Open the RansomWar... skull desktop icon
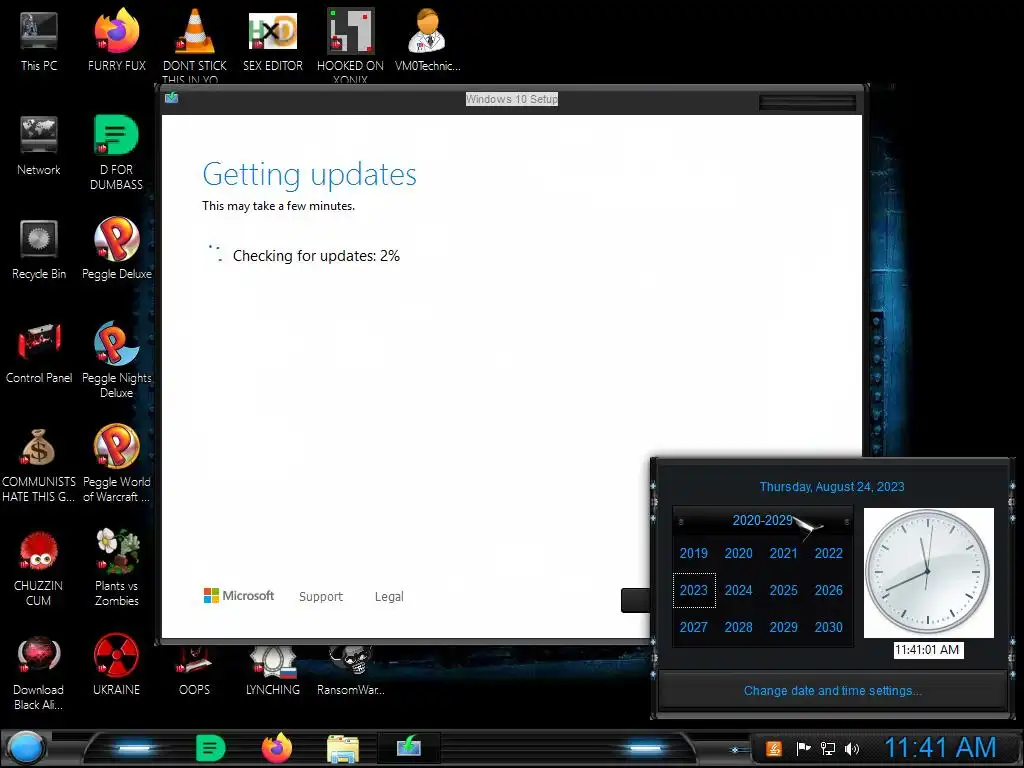 [x=351, y=671]
